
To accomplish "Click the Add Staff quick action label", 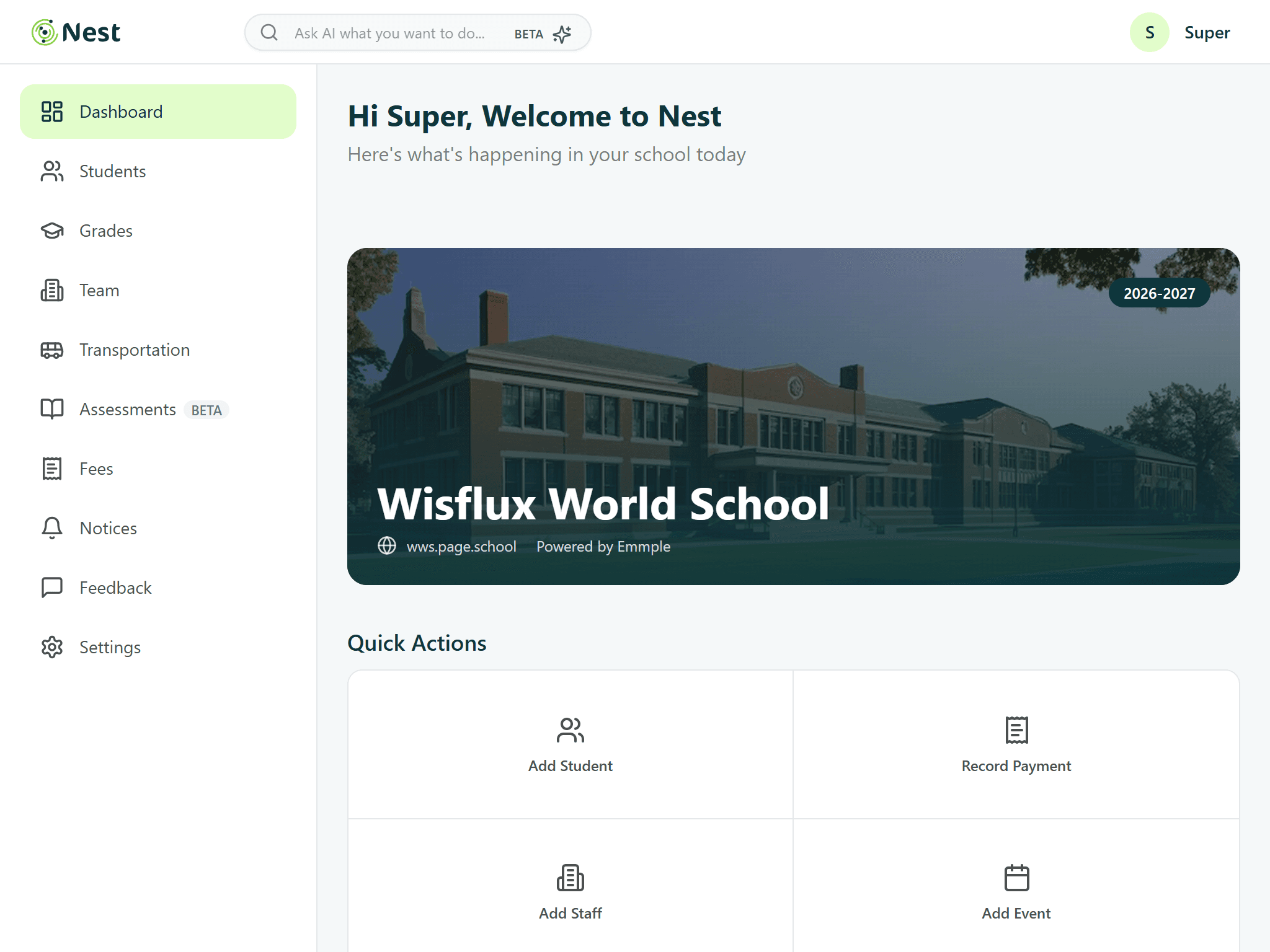I will tap(571, 914).
